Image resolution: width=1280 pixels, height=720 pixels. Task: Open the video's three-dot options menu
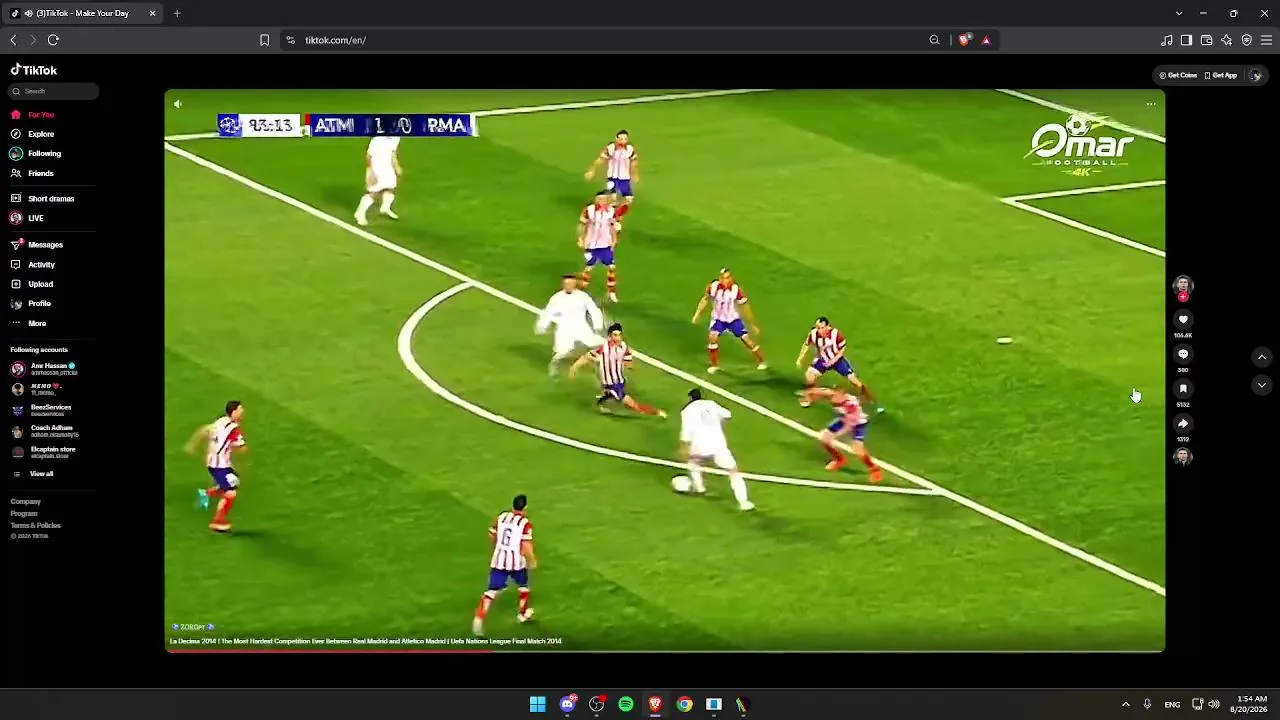click(1151, 104)
